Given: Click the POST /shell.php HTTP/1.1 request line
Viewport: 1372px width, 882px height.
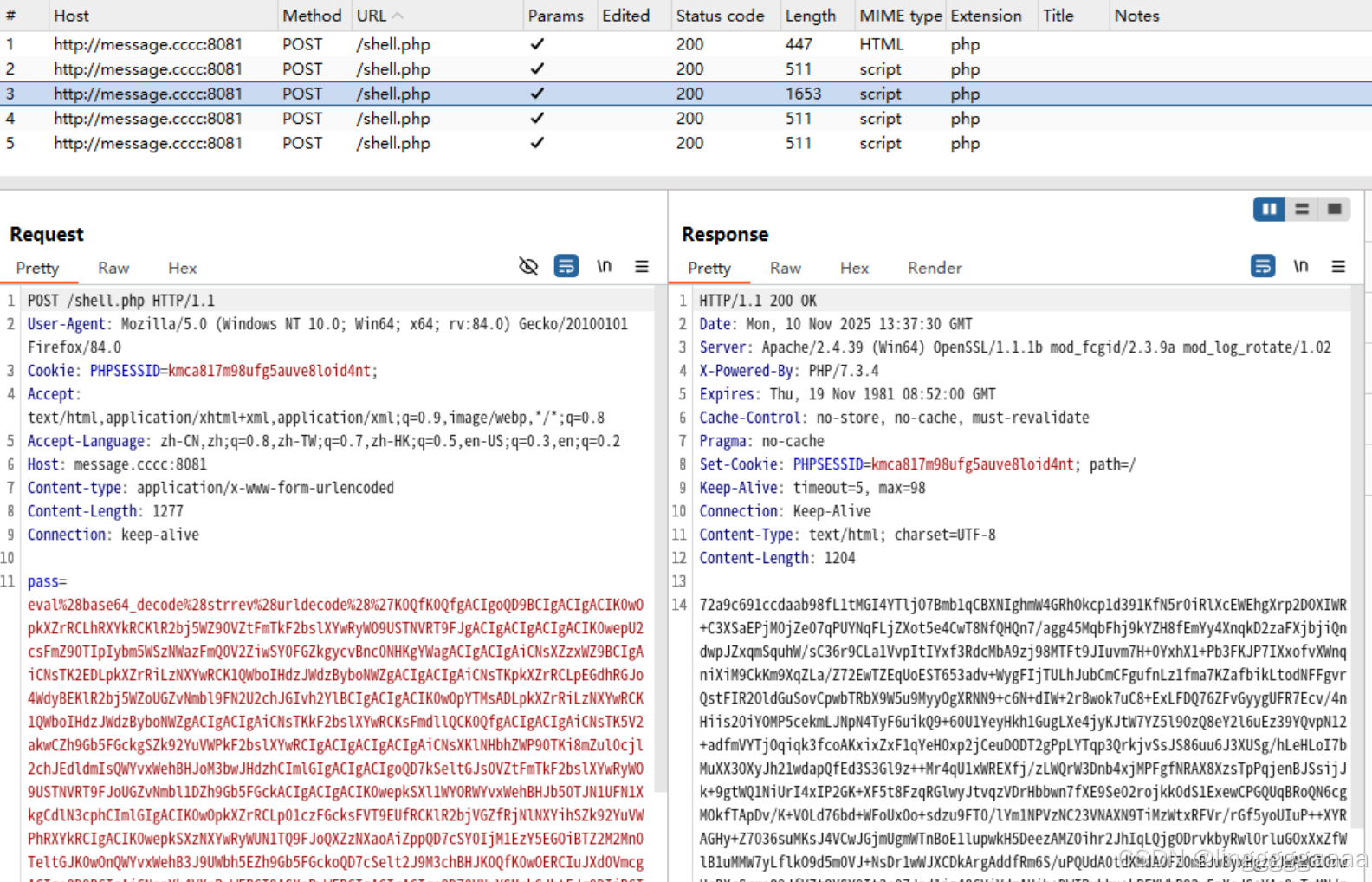Looking at the screenshot, I should [120, 301].
